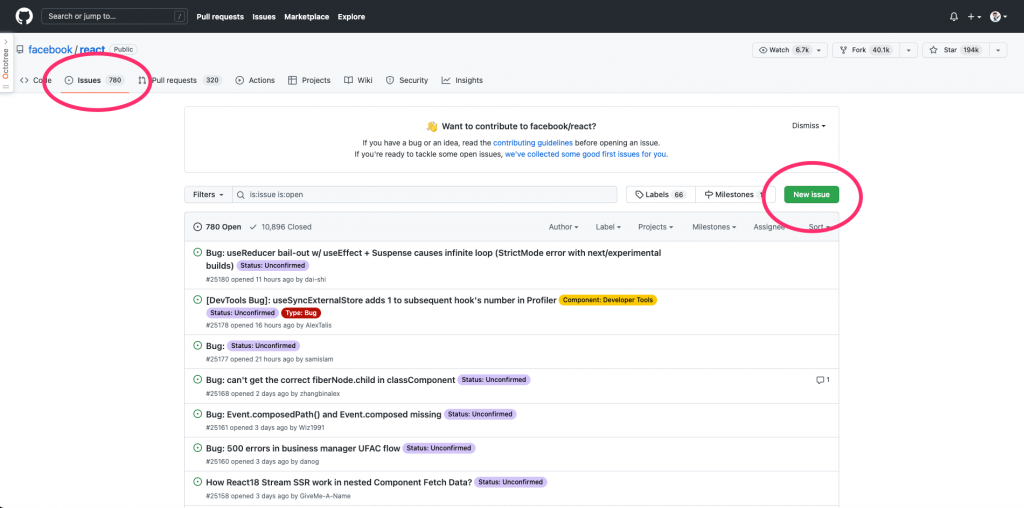The image size is (1024, 508).
Task: Open Pull requests in top navigation
Action: tap(220, 17)
